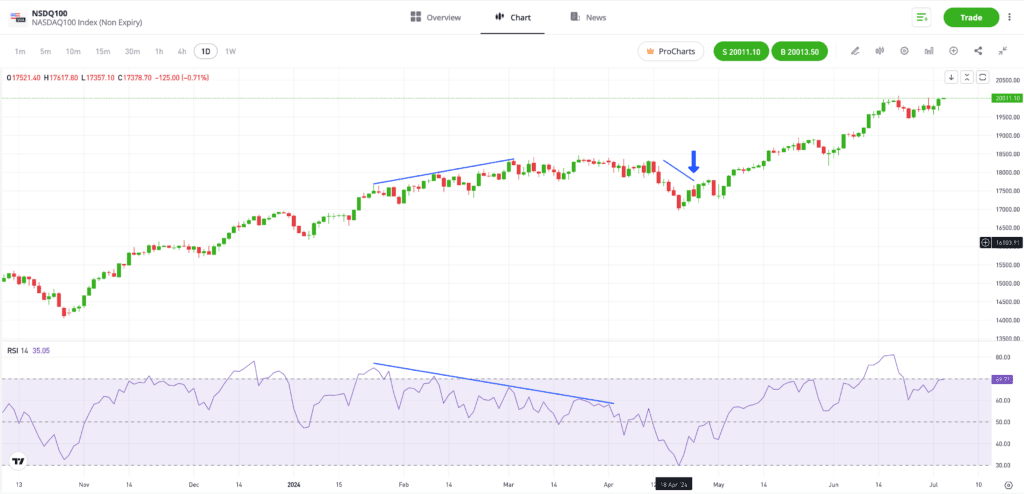1024x494 pixels.
Task: Click the down-arrow pane button
Action: (x=952, y=77)
